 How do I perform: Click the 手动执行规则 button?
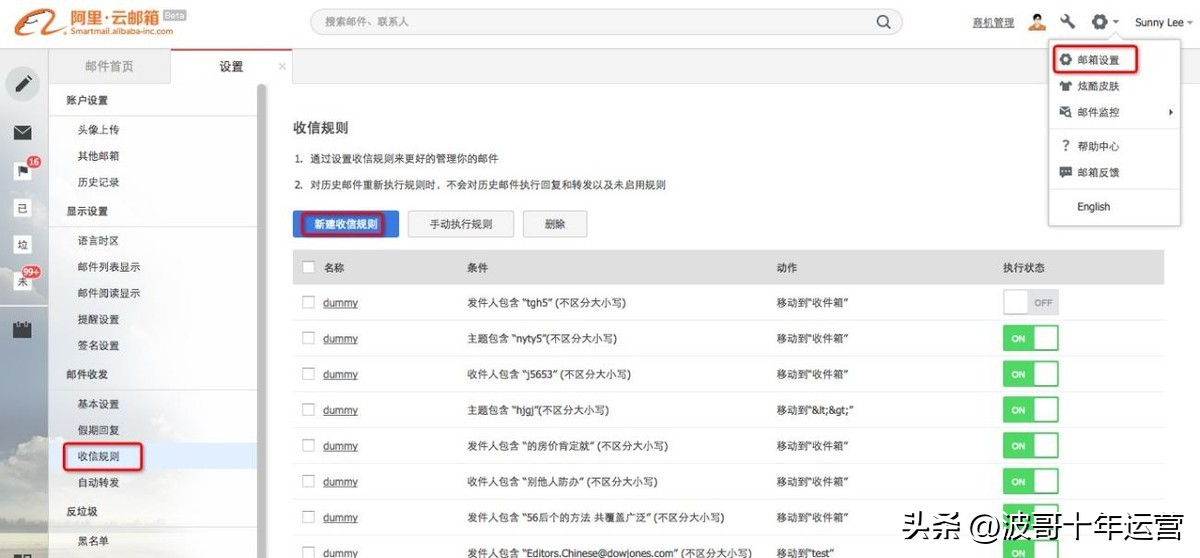[461, 224]
